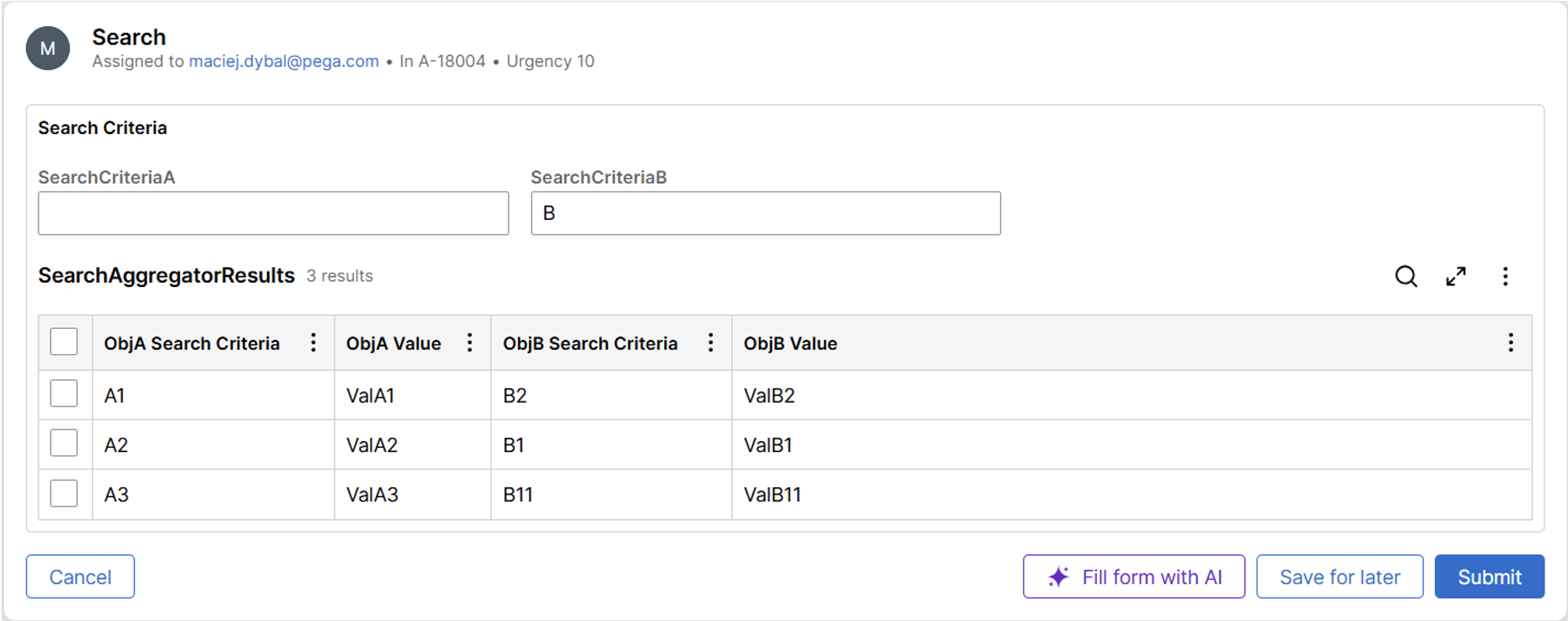Click the M user avatar
1568x621 pixels.
48,49
